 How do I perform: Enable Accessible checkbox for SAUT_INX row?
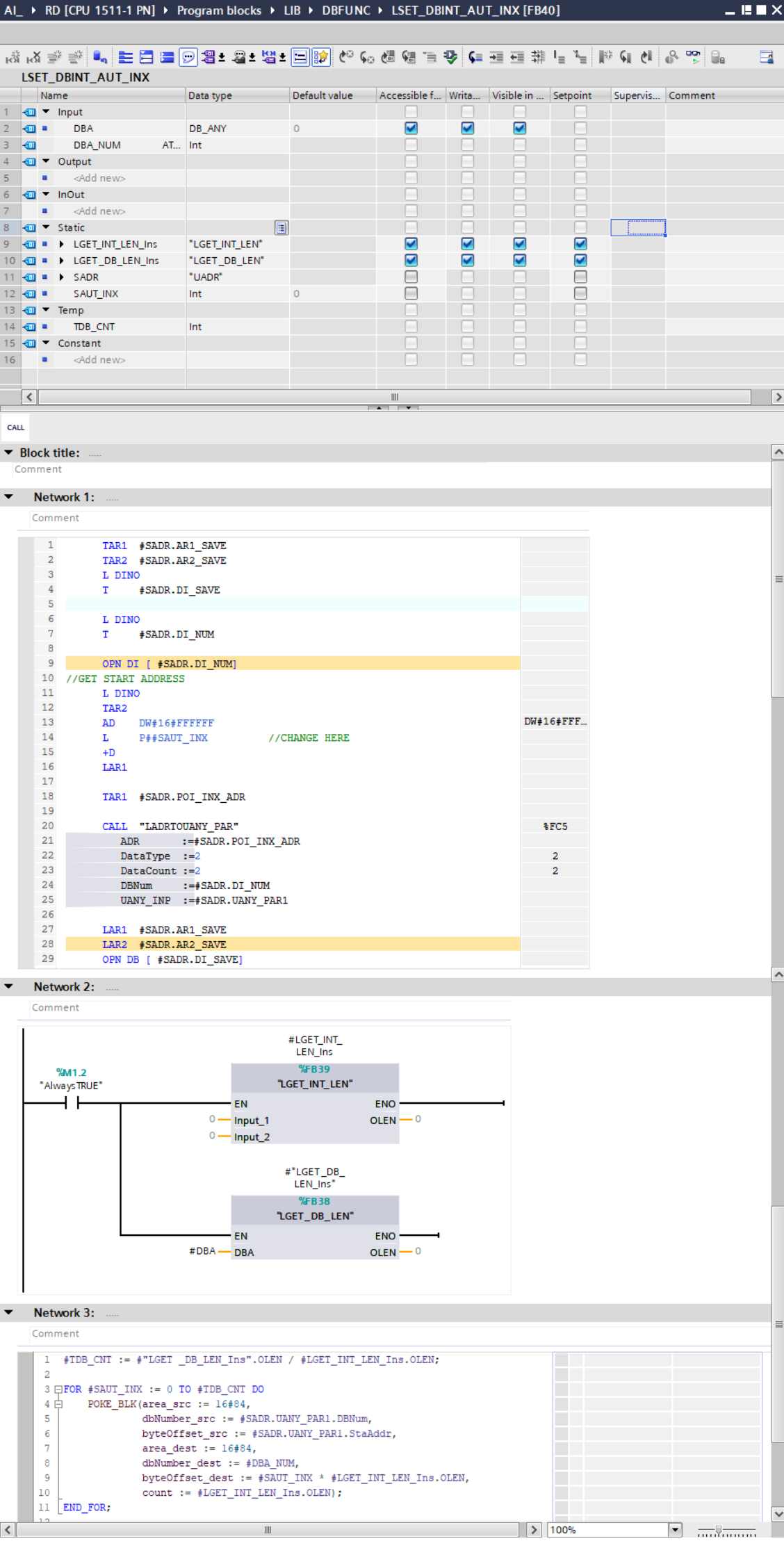coord(411,293)
